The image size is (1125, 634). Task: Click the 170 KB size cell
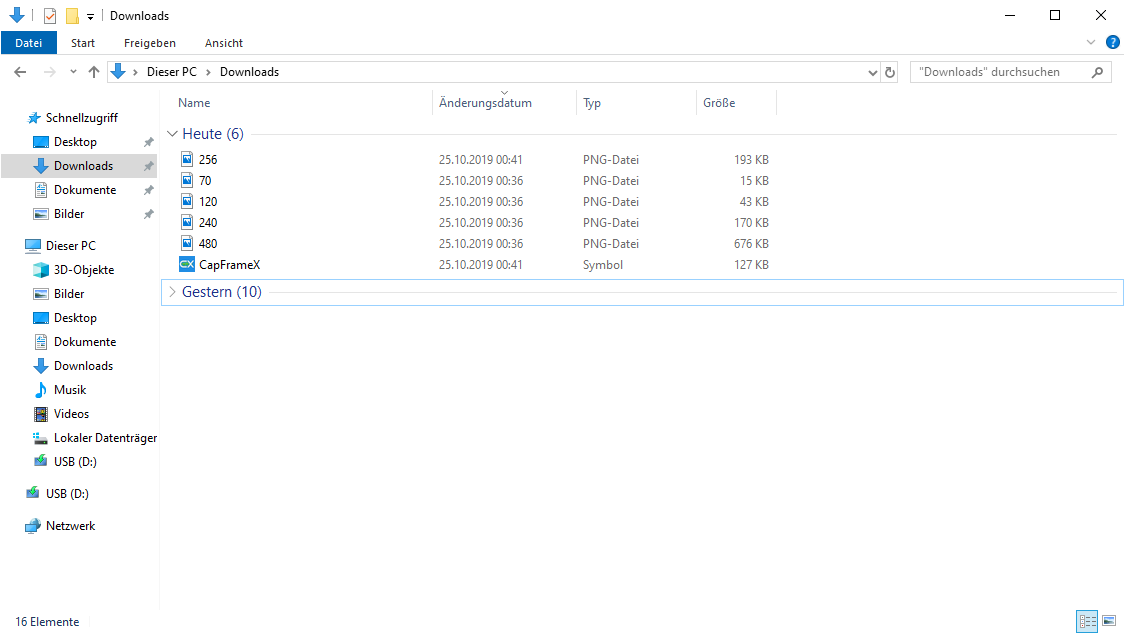[750, 222]
